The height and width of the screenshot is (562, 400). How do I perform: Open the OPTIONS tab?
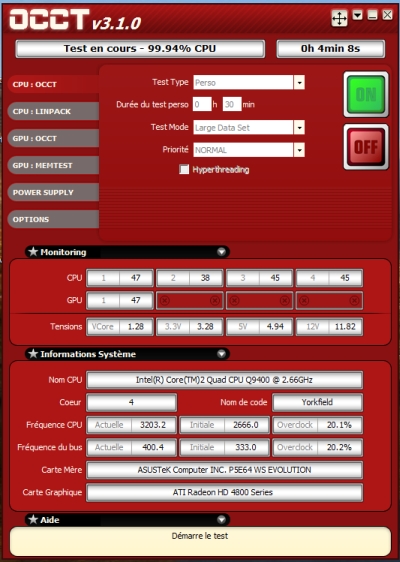coord(53,219)
